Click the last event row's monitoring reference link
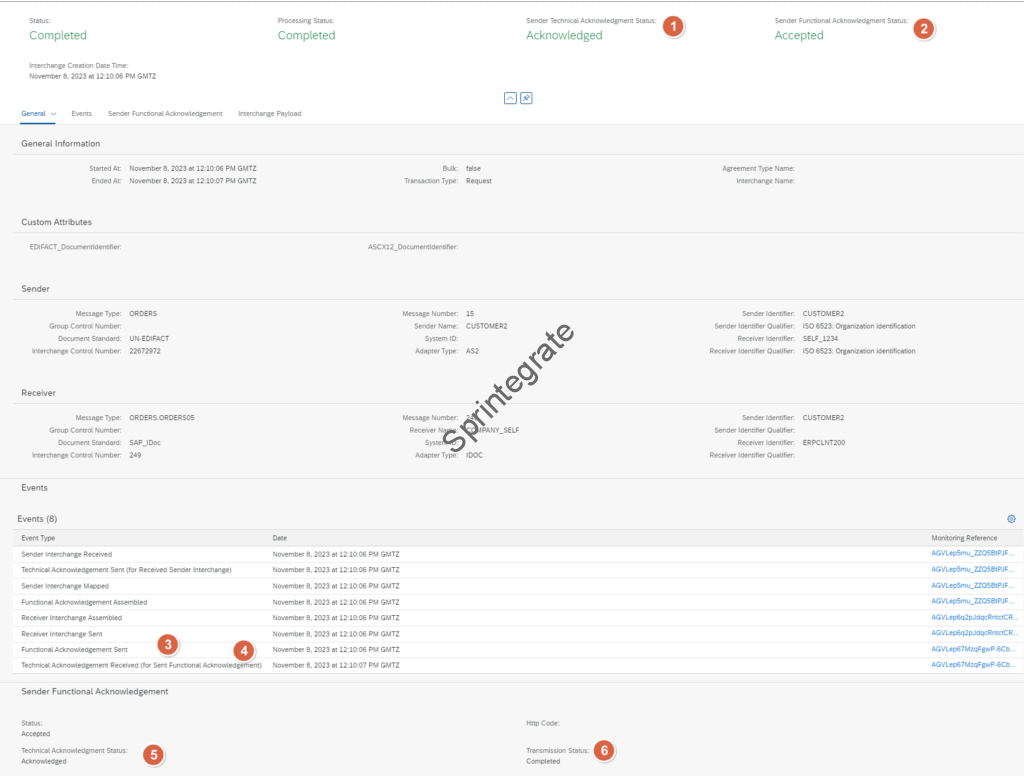The width and height of the screenshot is (1024, 776). 974,665
